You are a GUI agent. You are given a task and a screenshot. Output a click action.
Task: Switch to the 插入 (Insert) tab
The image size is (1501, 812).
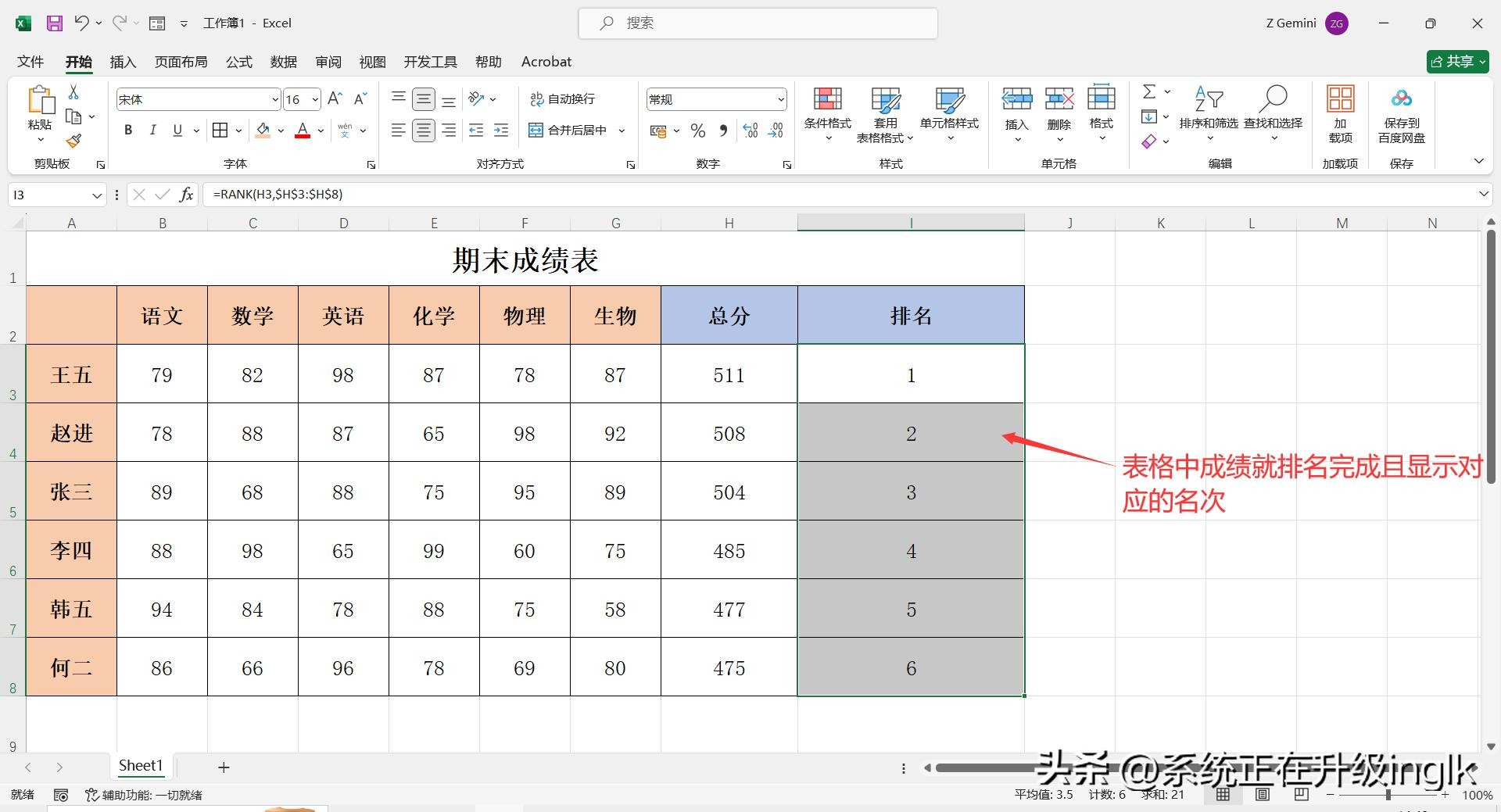(x=123, y=62)
